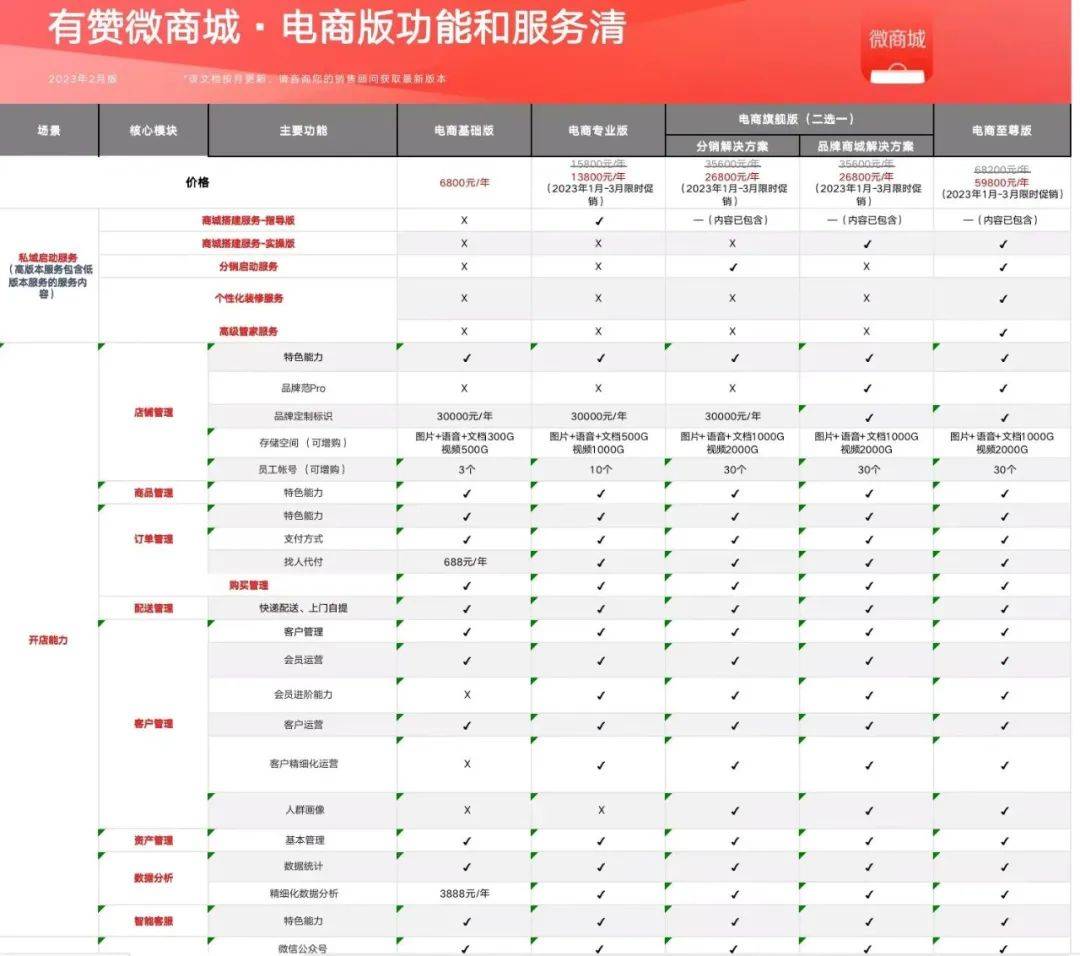Click the 找人代付 feature label
Screen dimensions: 1080x956
pyautogui.click(x=303, y=562)
